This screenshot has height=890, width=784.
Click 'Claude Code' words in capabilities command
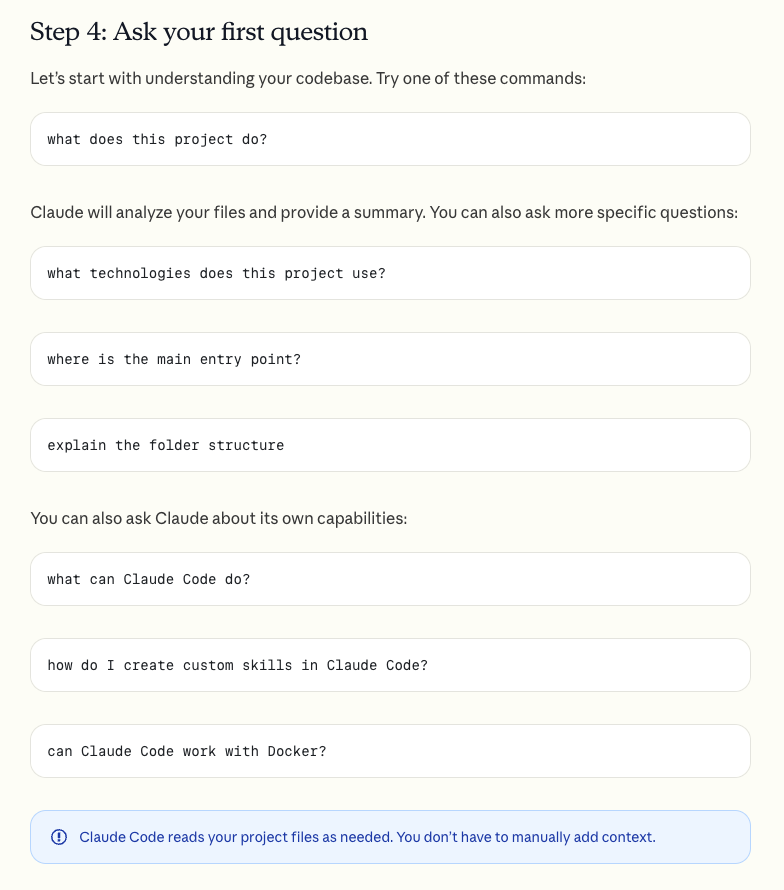[170, 580]
